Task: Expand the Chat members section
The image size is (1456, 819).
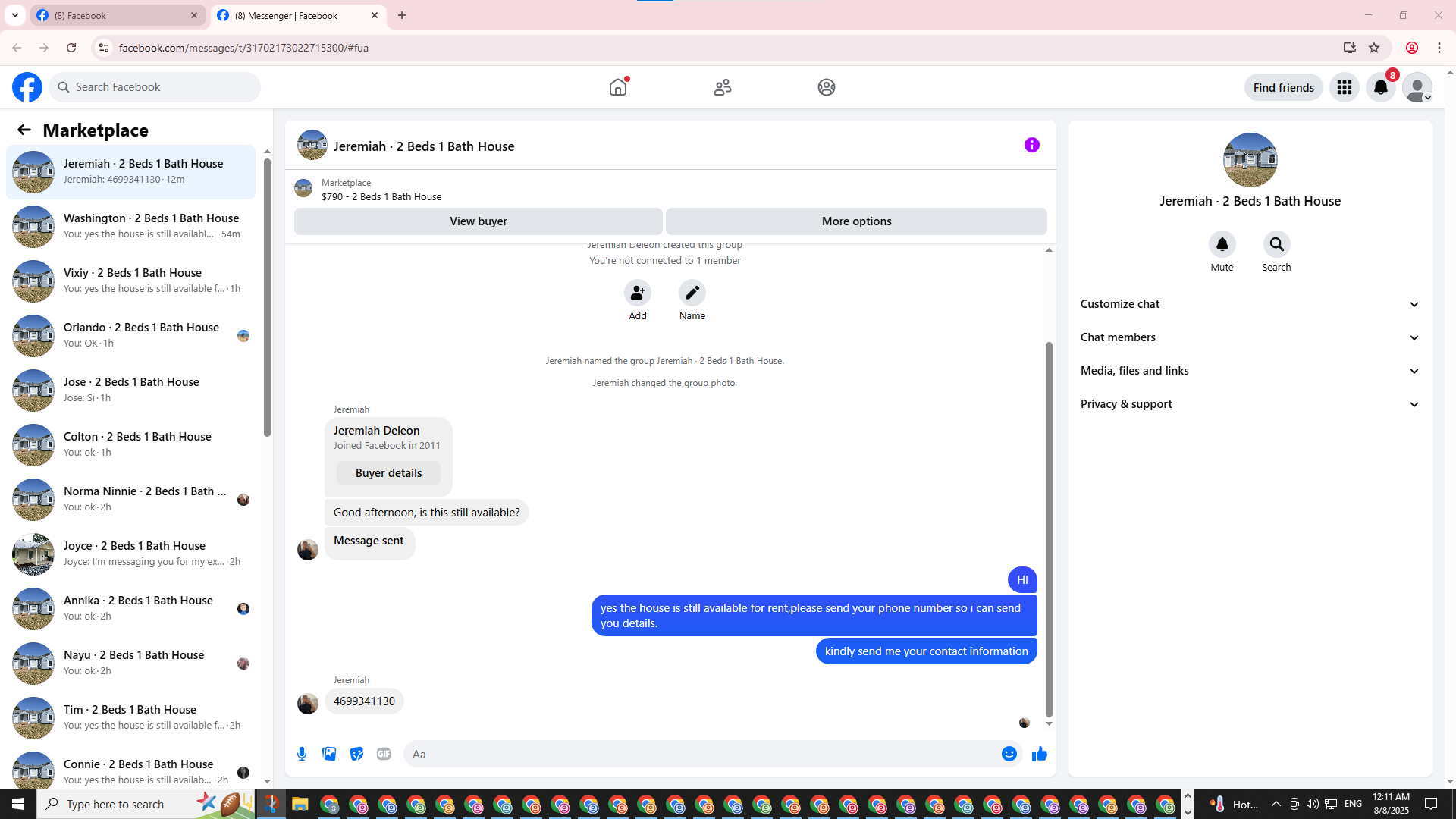Action: click(1249, 337)
